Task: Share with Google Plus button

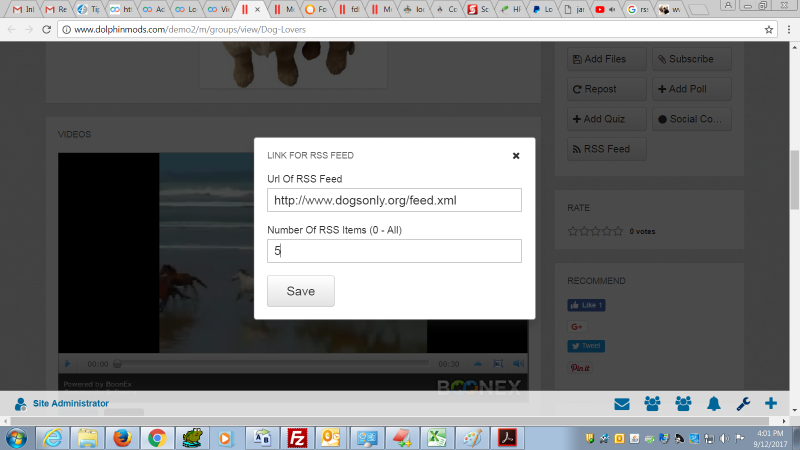Action: [x=577, y=327]
